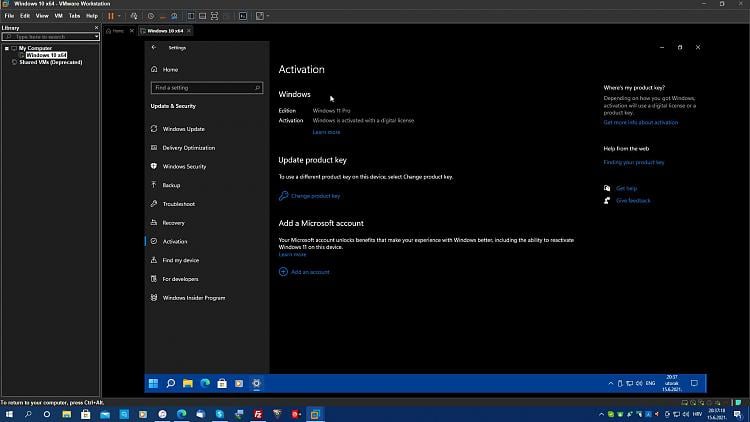
Task: Open the host Windows Start button
Action: click(9, 414)
